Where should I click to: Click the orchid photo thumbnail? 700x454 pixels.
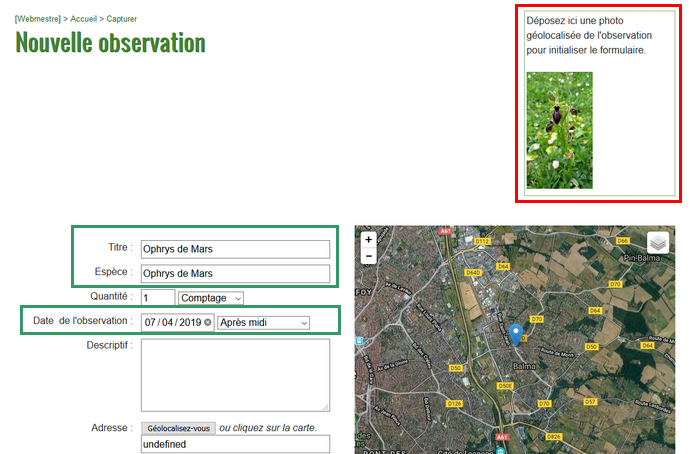pos(559,130)
